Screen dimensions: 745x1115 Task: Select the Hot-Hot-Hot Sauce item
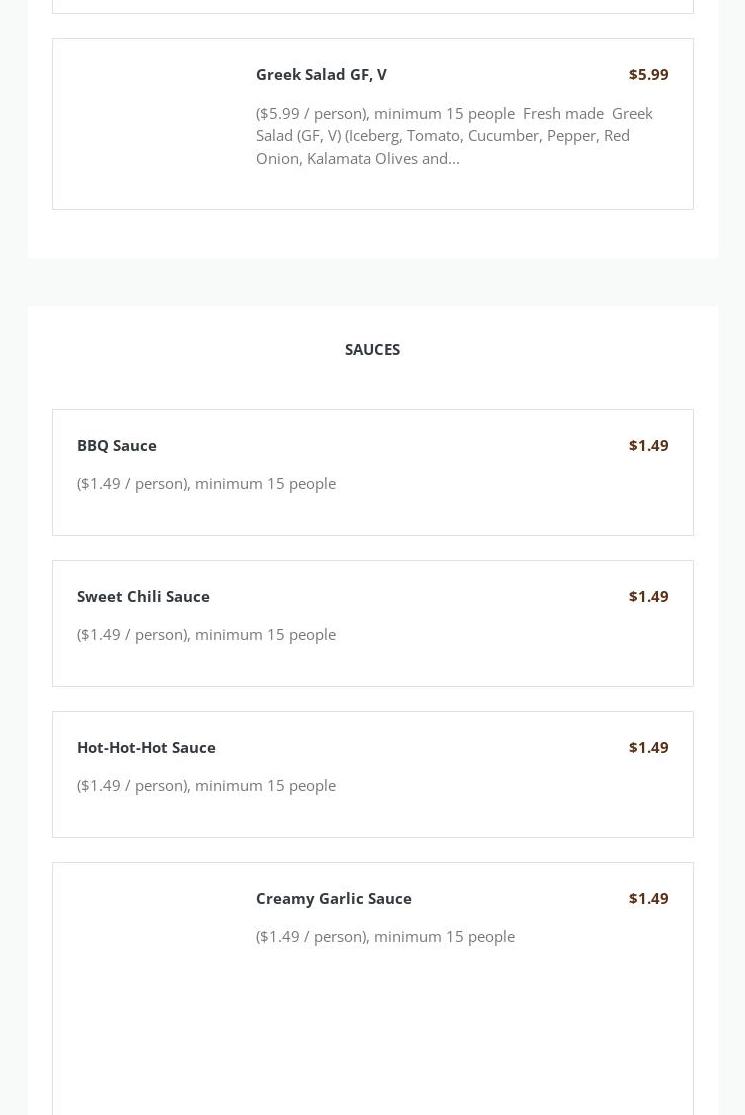point(146,747)
